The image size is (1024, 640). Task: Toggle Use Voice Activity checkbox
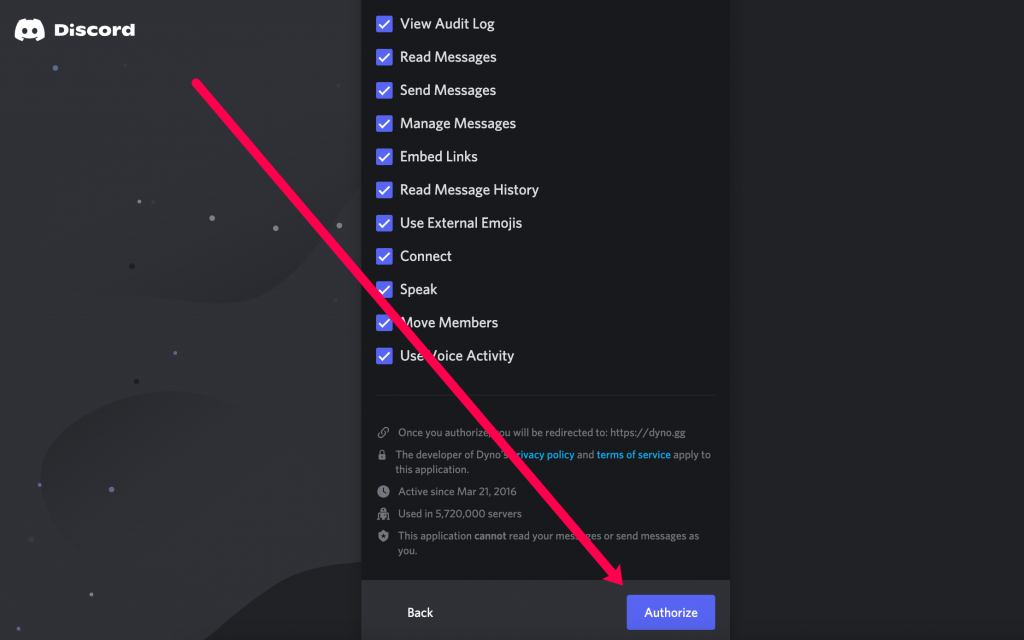click(384, 355)
